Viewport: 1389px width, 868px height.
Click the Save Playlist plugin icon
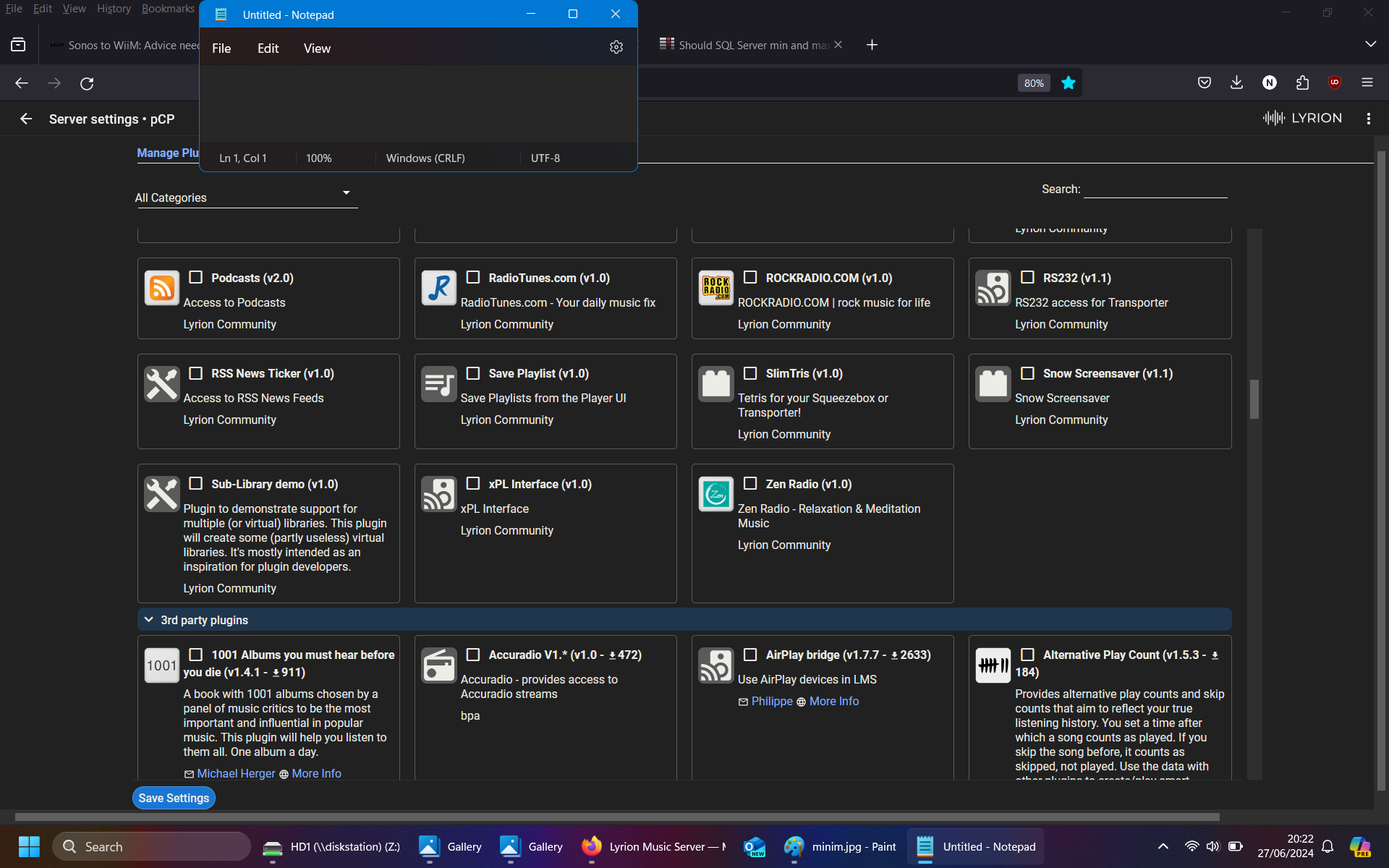tap(439, 384)
